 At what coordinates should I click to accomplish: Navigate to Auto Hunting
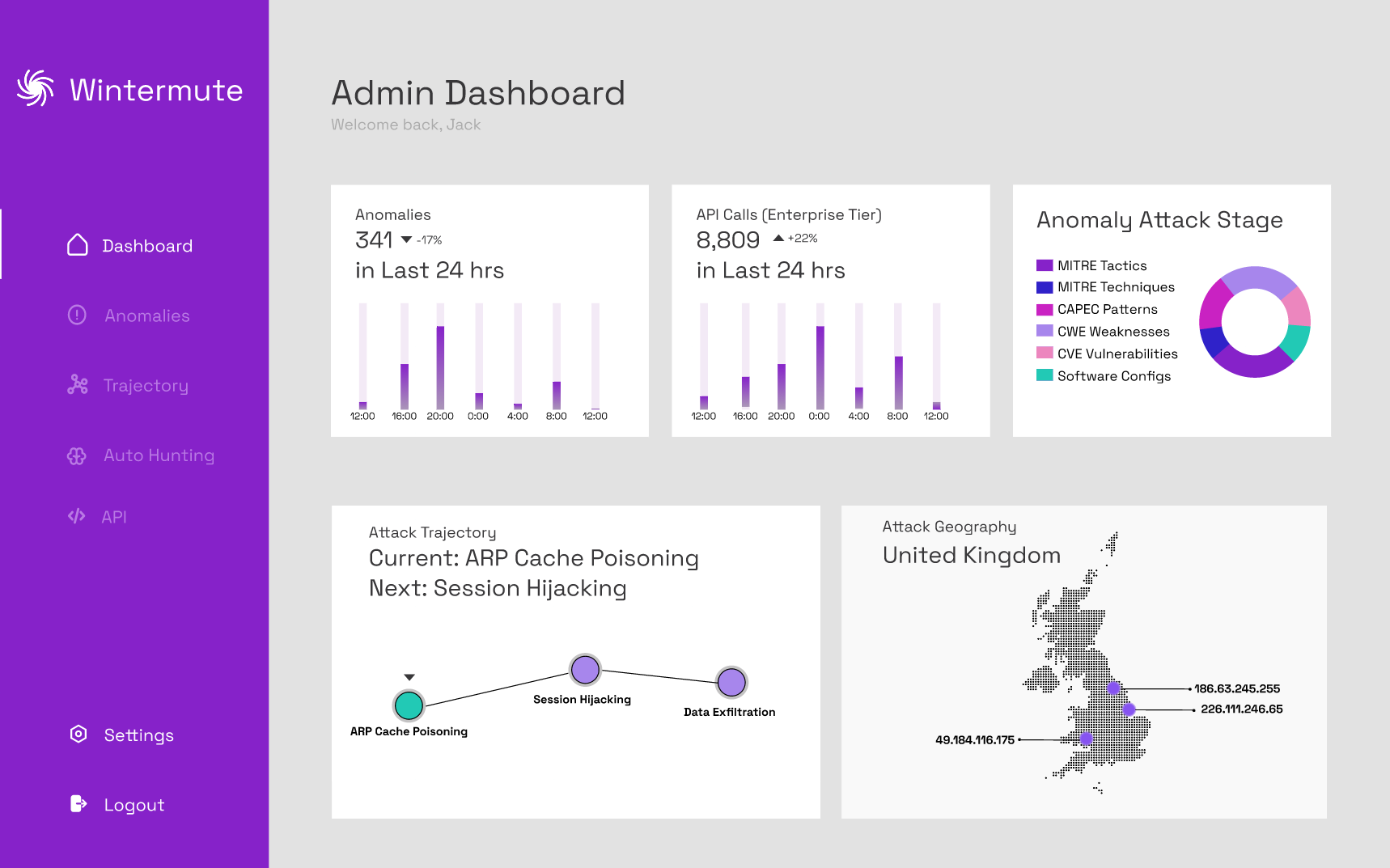159,455
